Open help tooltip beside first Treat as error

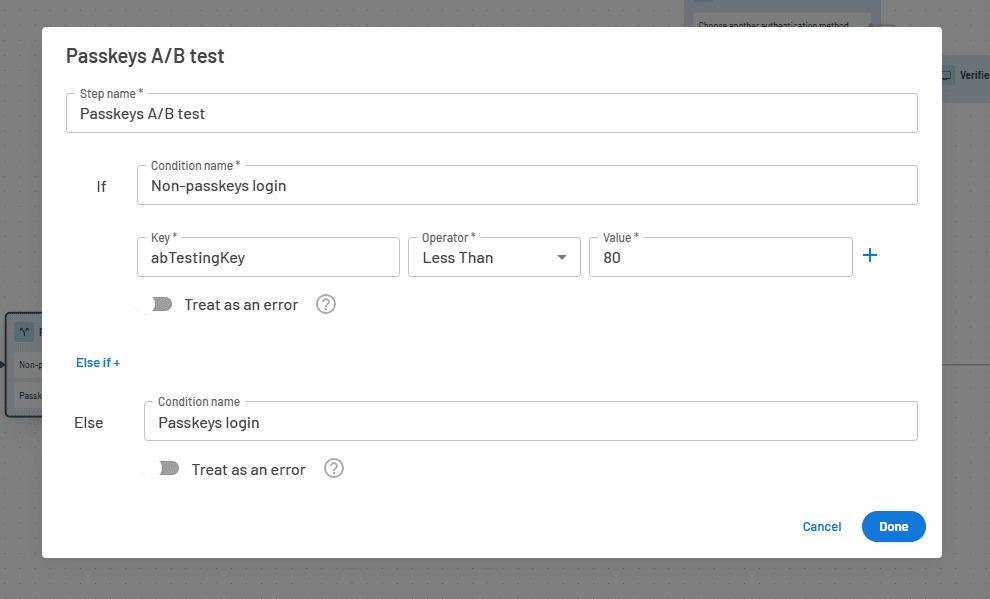click(x=325, y=304)
